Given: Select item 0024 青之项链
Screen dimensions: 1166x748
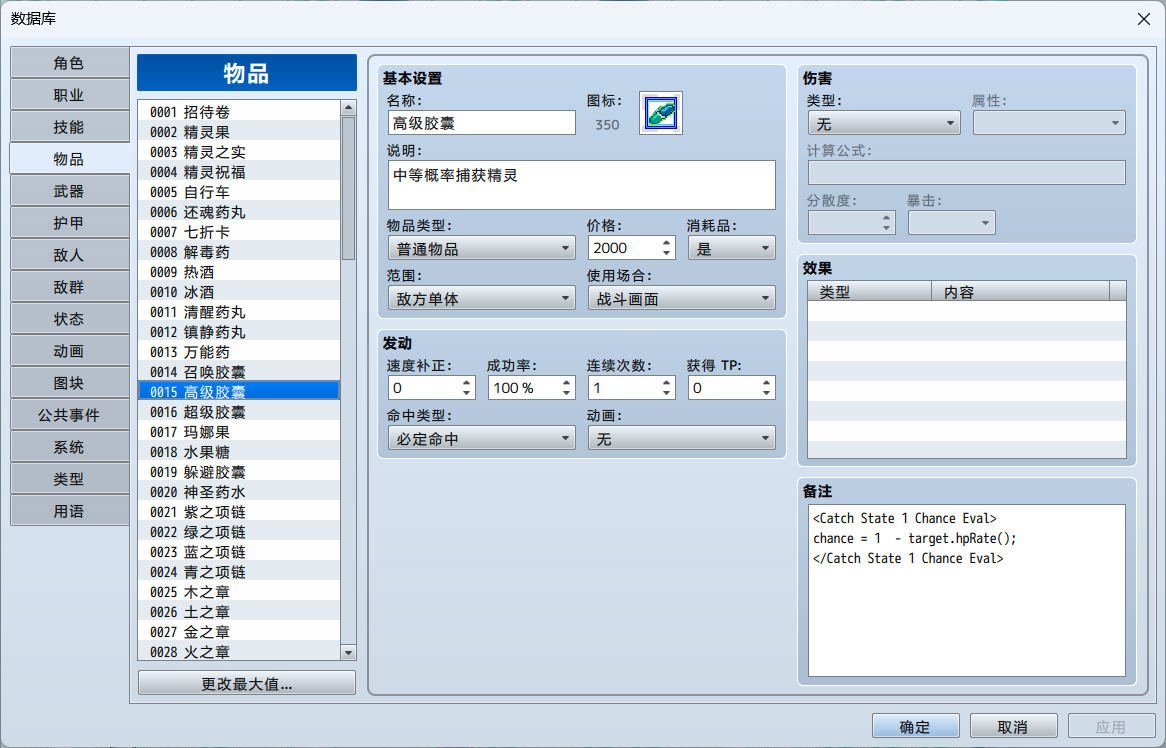Looking at the screenshot, I should pyautogui.click(x=239, y=572).
